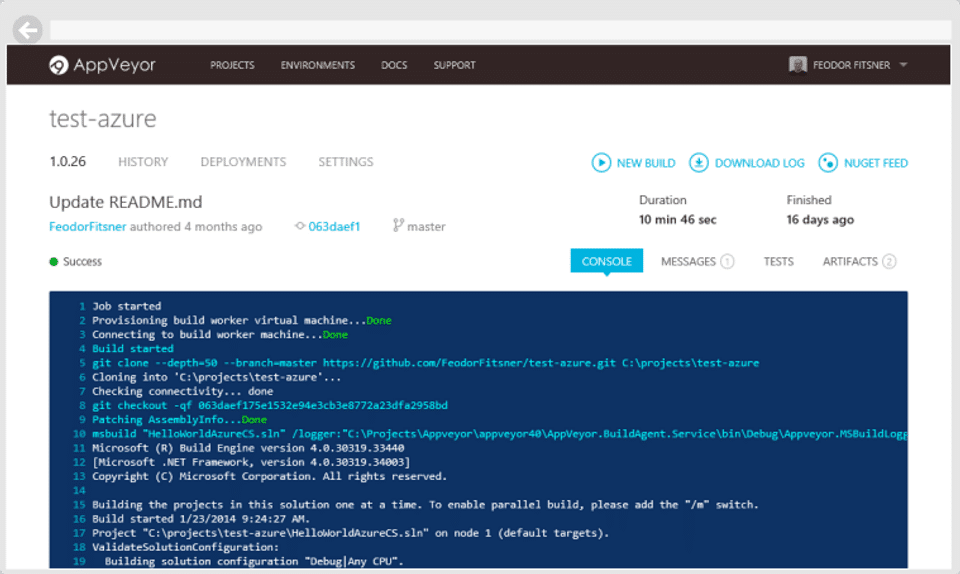Screen dimensions: 960x574
Task: Open the Environments menu
Action: tap(318, 65)
